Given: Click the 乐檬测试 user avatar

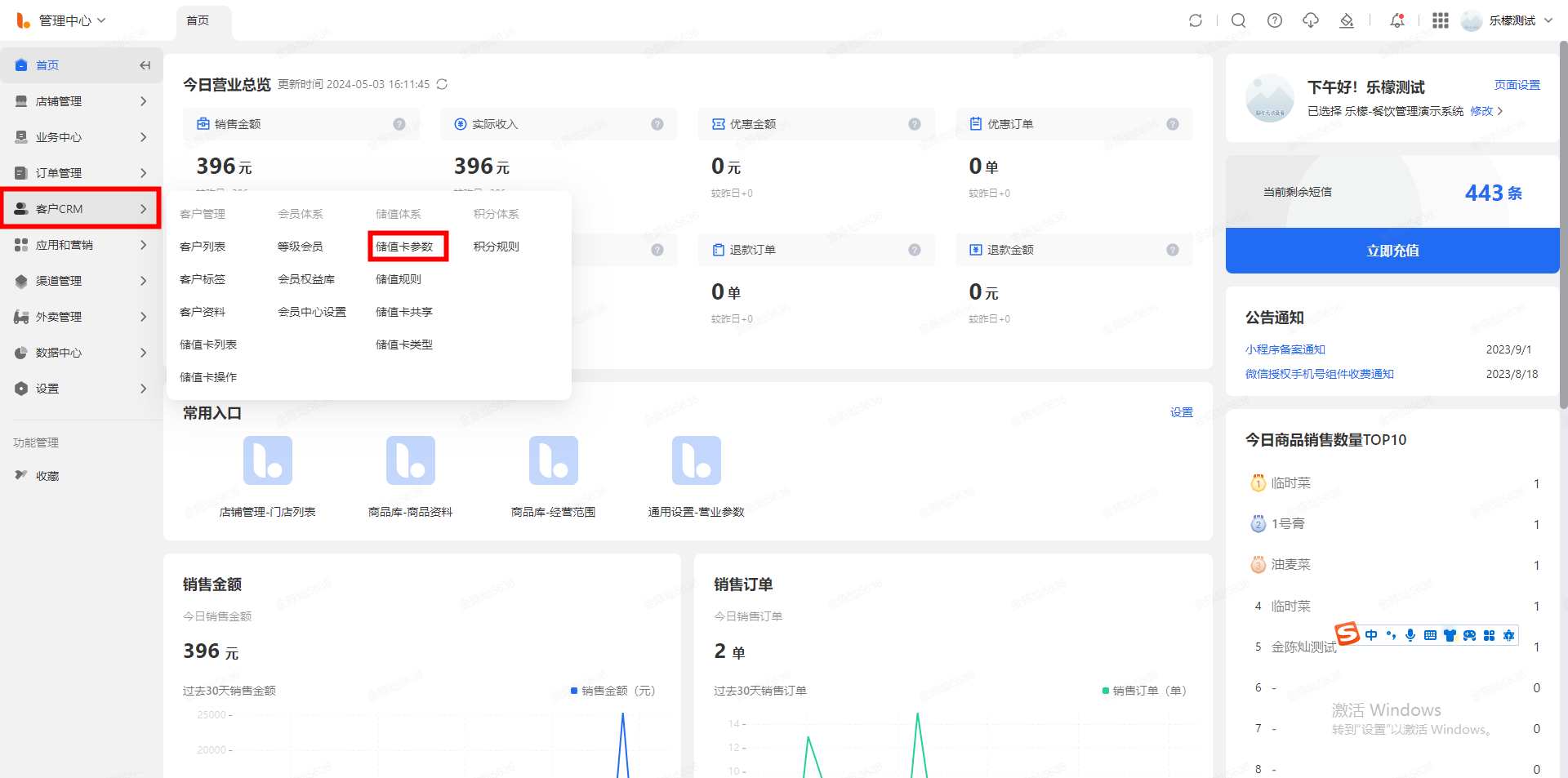Looking at the screenshot, I should click(x=1472, y=20).
